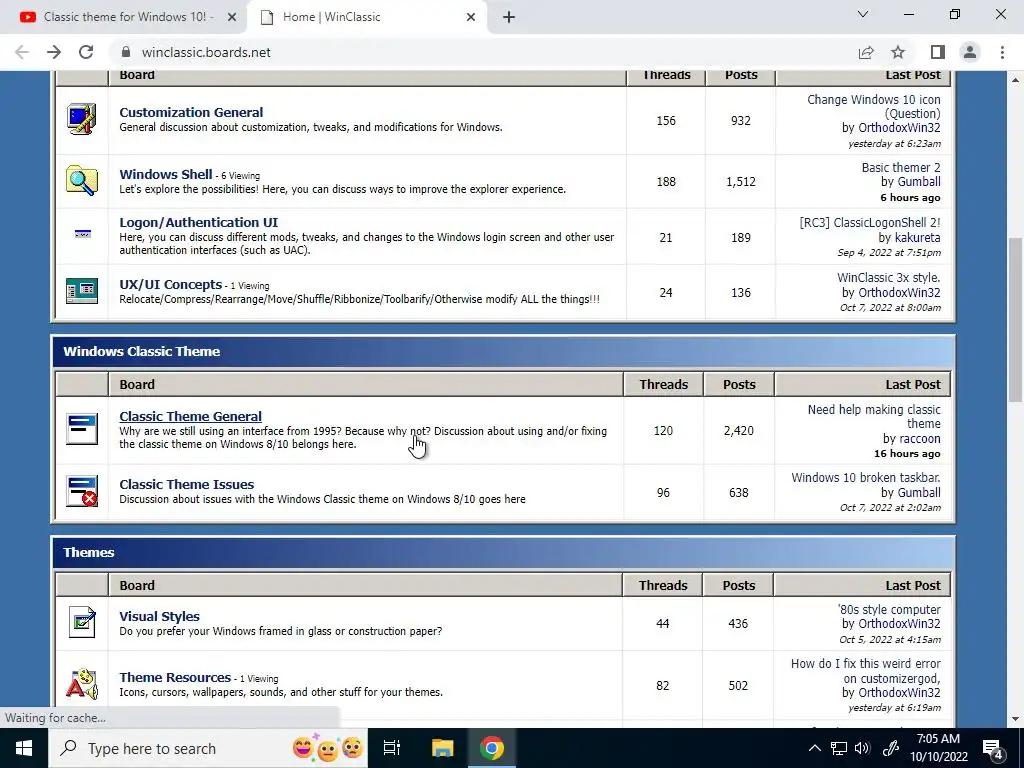Click the Classic Theme Issues error icon
This screenshot has height=768, width=1024.
[x=82, y=491]
